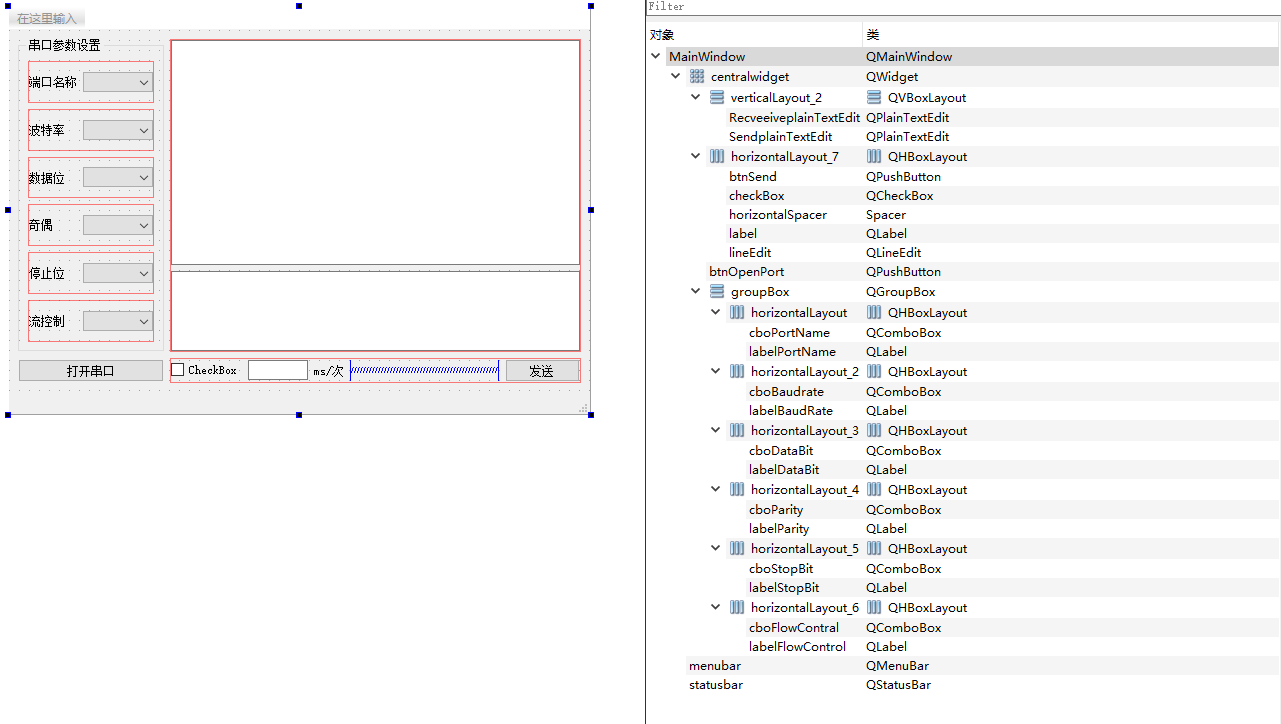Click the groupBox layout icon in tree
Image resolution: width=1281 pixels, height=724 pixels.
click(717, 292)
